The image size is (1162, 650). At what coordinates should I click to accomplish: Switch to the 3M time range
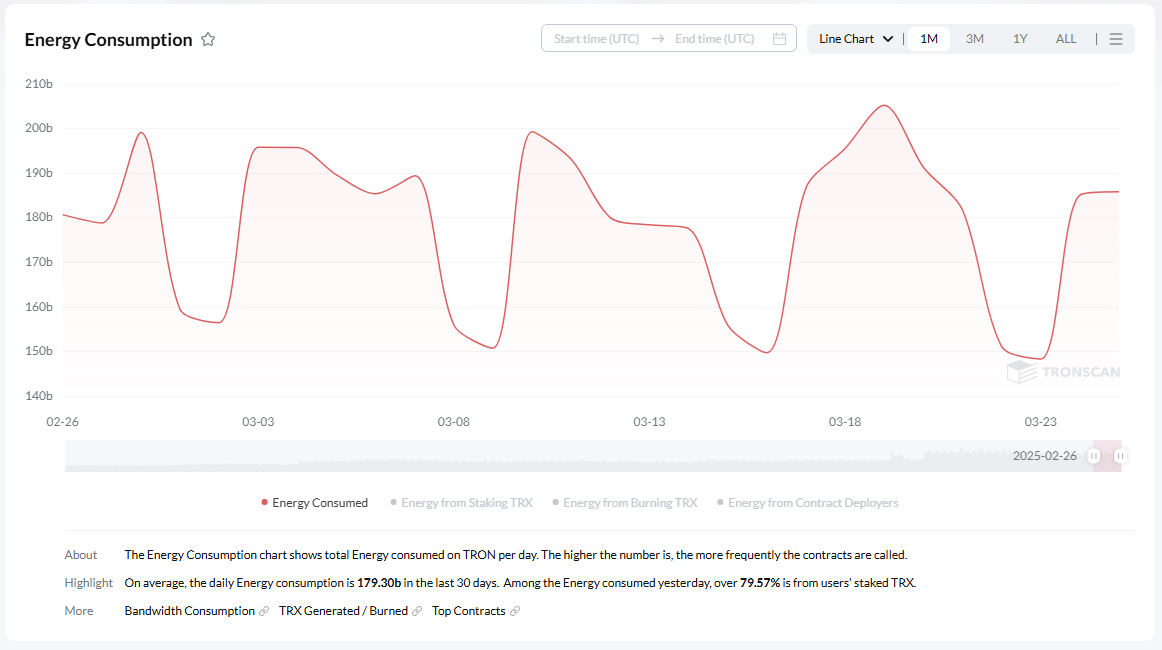pyautogui.click(x=975, y=39)
